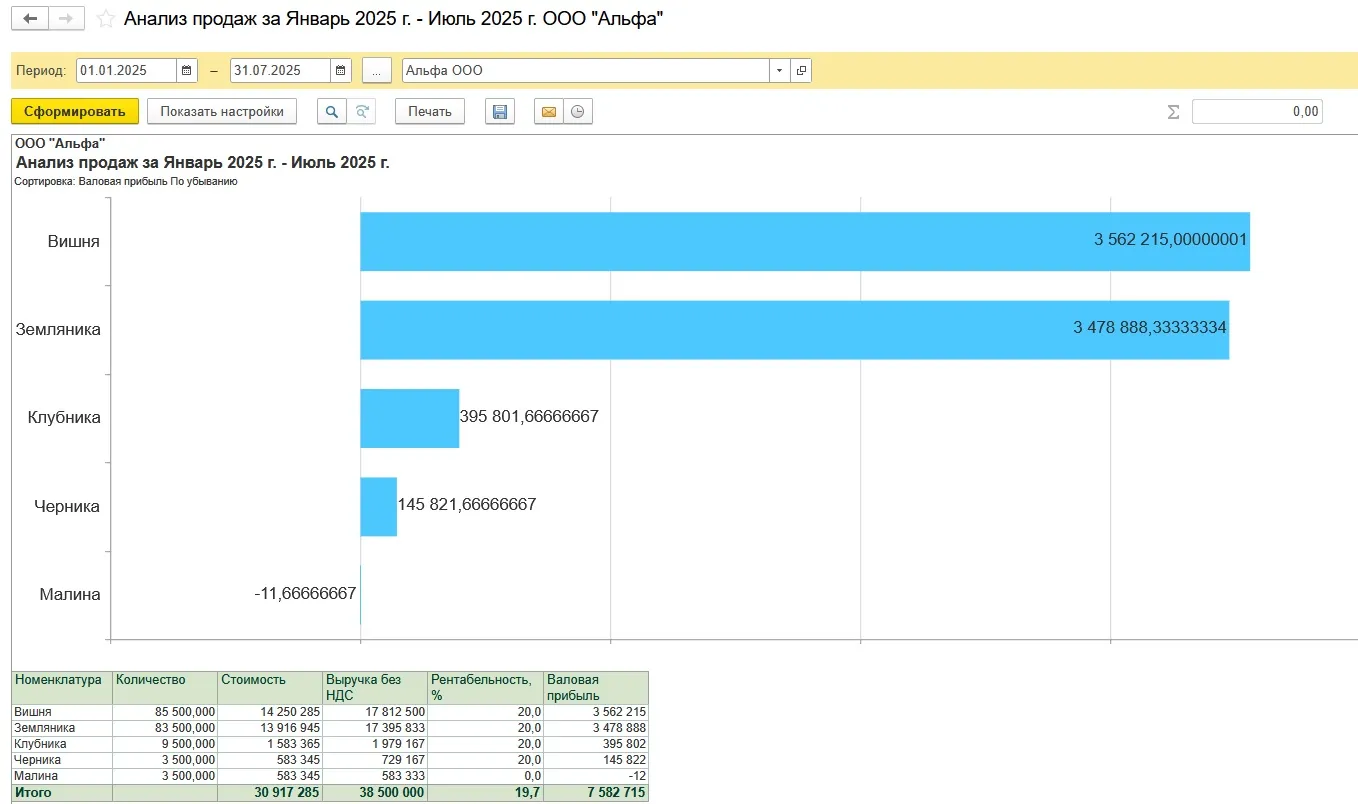Expand the Альфа ООО organization dropdown

779,71
